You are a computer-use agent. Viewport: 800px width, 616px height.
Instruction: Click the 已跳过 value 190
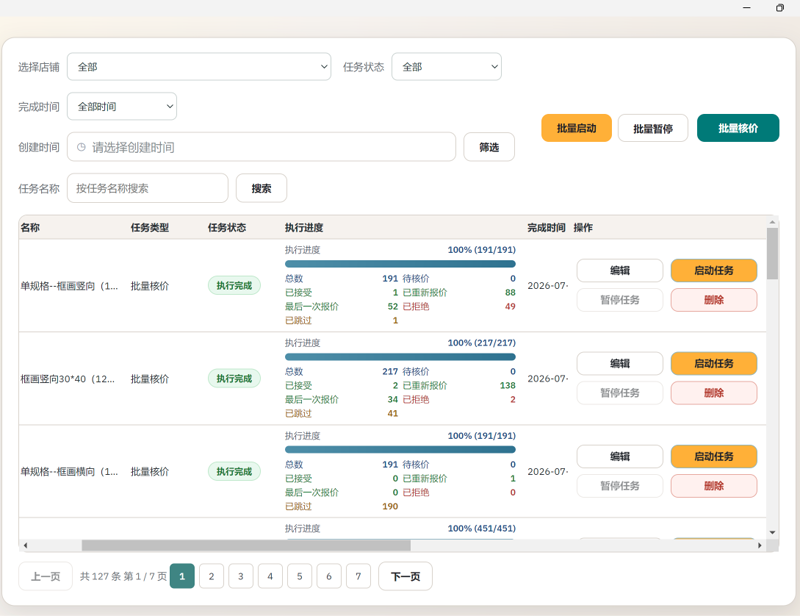(x=390, y=506)
